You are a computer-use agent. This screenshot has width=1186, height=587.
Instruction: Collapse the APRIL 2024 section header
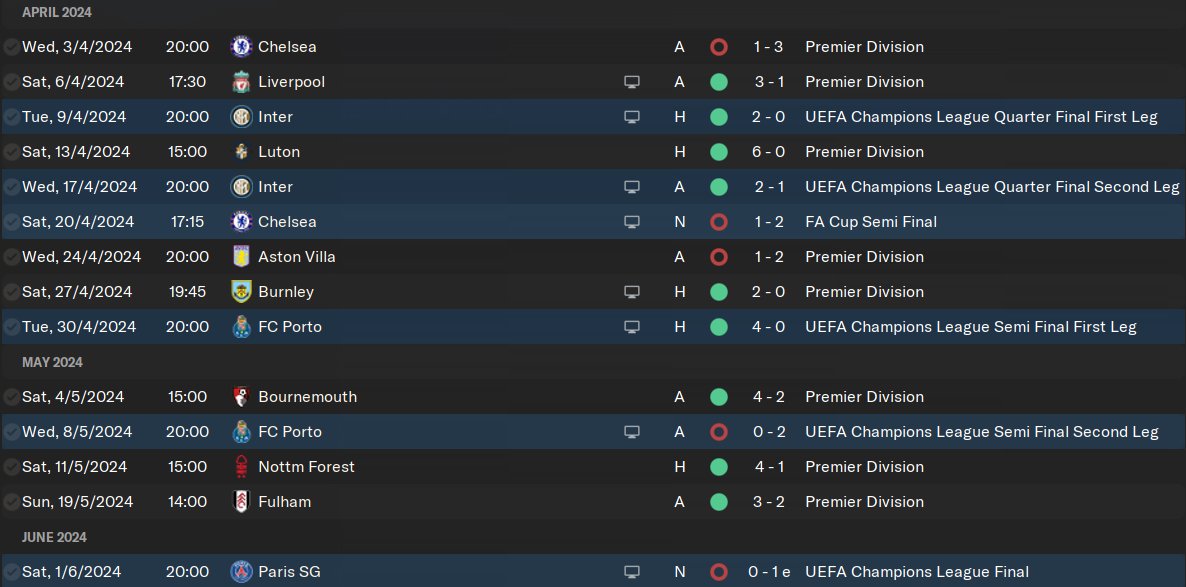coord(57,12)
